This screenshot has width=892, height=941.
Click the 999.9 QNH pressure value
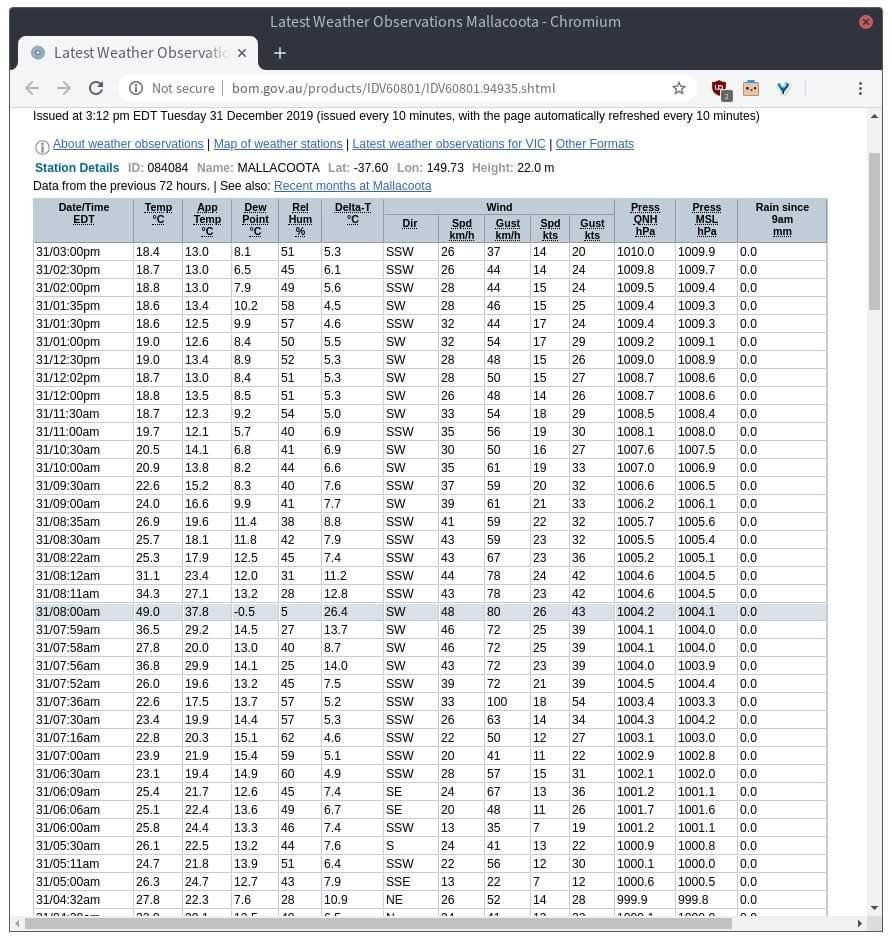[x=632, y=900]
